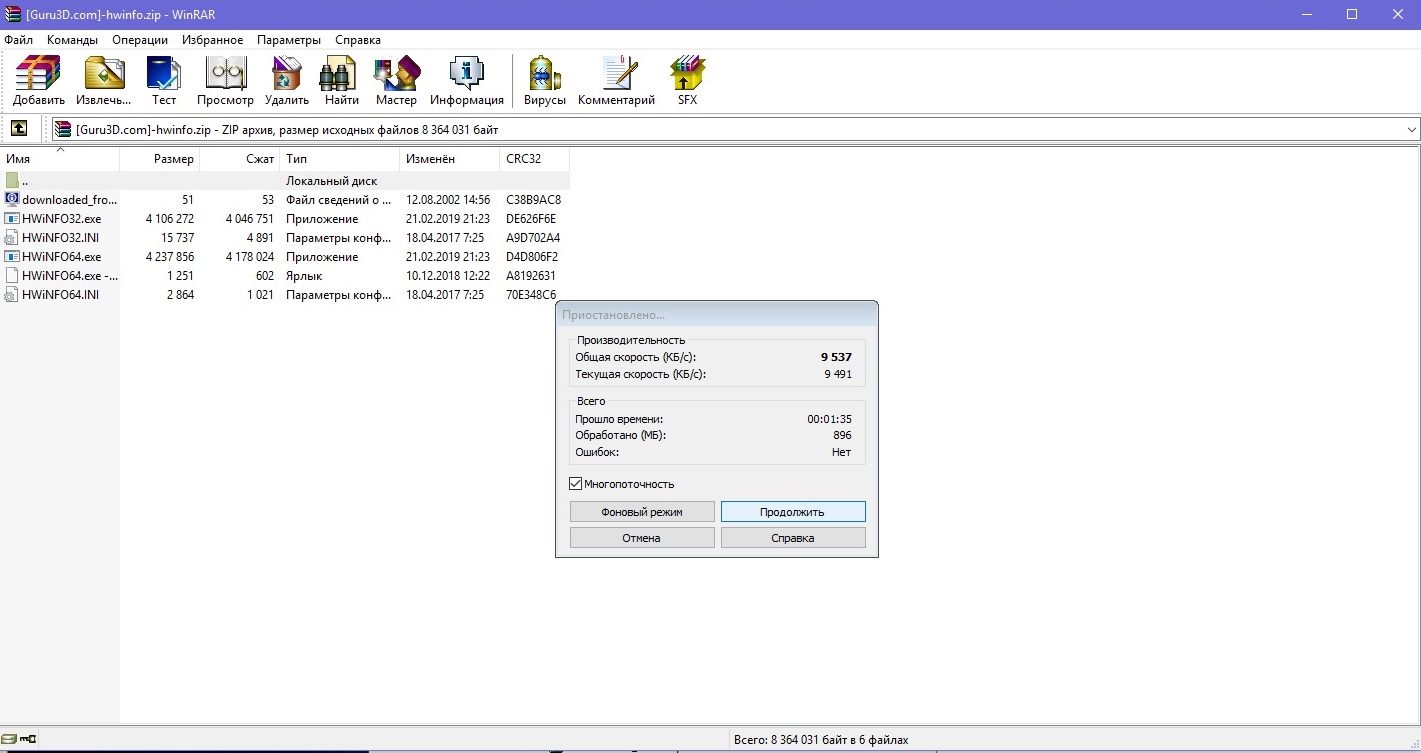The height and width of the screenshot is (753, 1421).
Task: Sort files by Тип column header
Action: (x=340, y=159)
